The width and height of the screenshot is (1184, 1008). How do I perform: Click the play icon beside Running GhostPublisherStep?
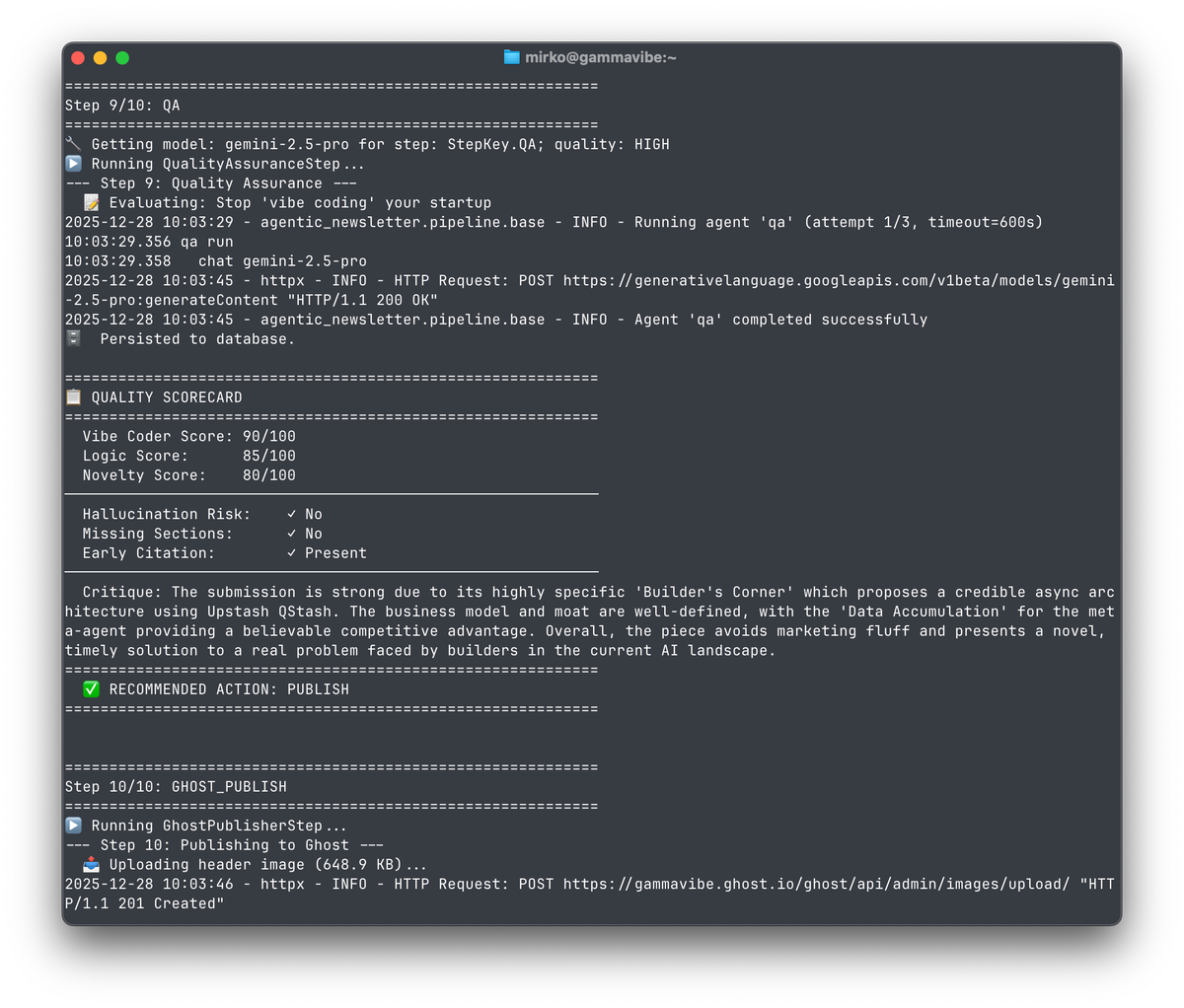click(x=72, y=826)
